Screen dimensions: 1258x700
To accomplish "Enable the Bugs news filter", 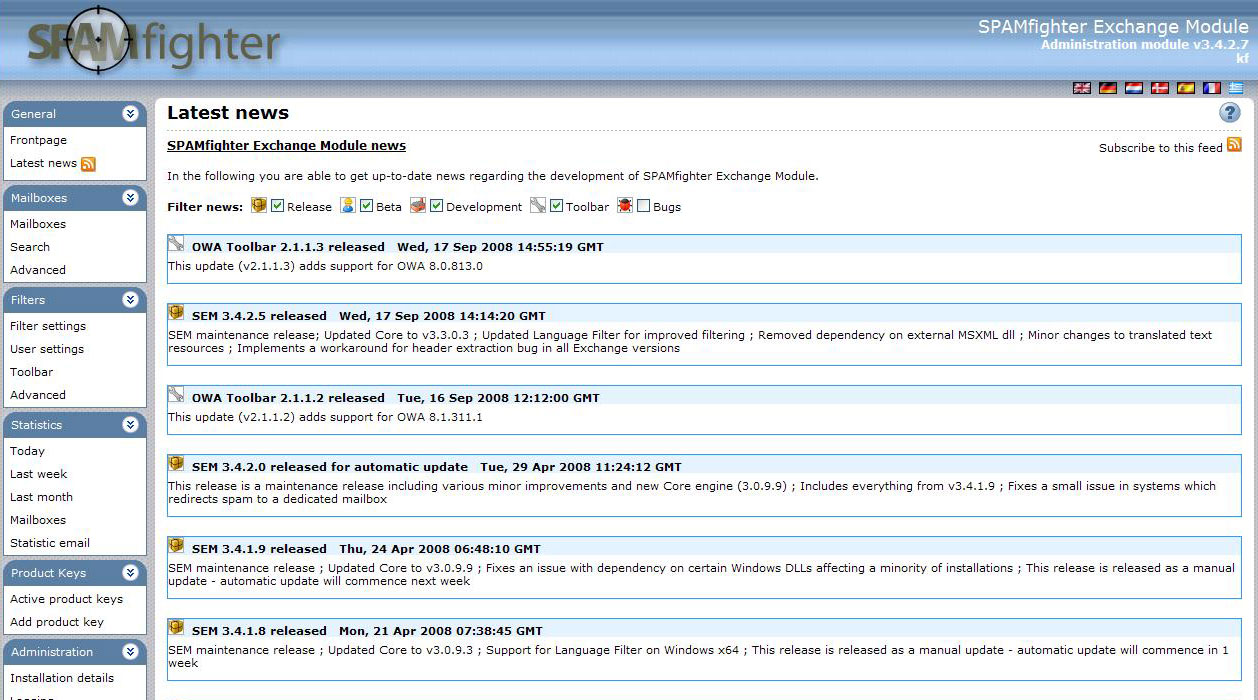I will 644,206.
